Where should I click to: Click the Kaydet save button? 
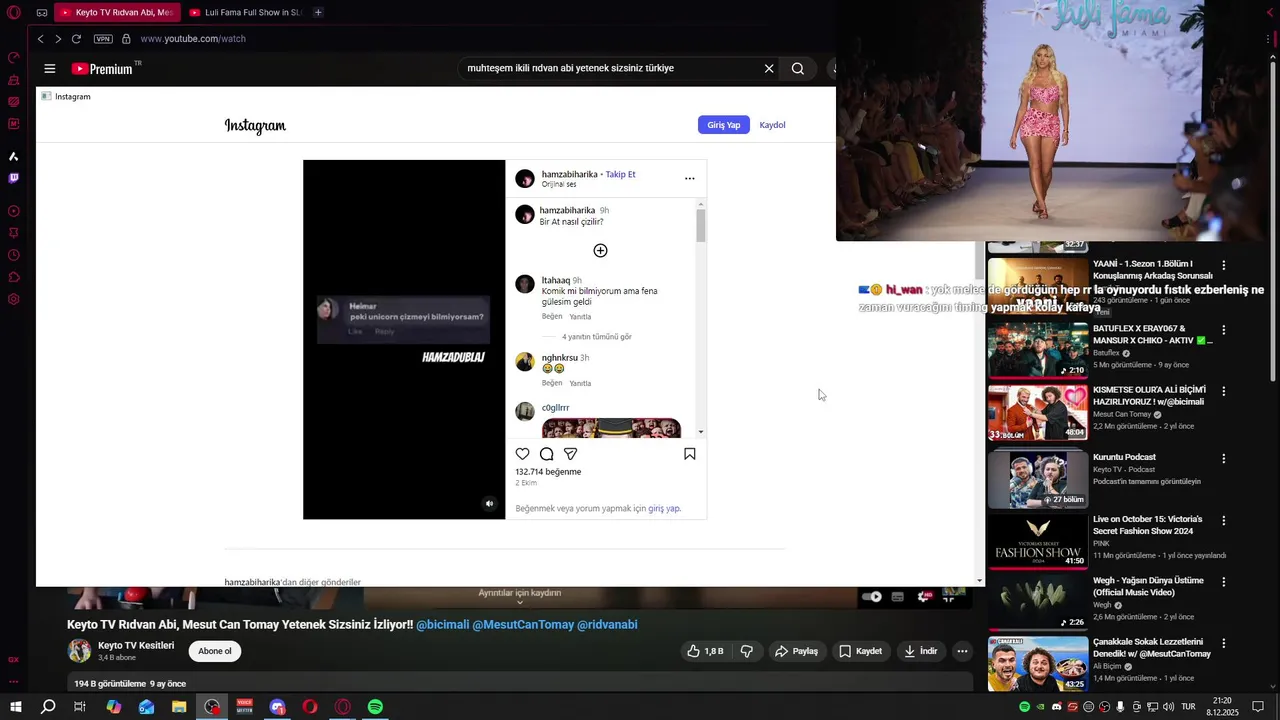[x=861, y=651]
